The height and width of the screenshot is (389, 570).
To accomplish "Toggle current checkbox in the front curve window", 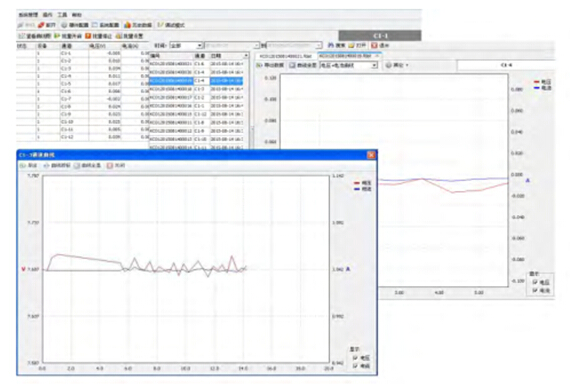I will 355,366.
